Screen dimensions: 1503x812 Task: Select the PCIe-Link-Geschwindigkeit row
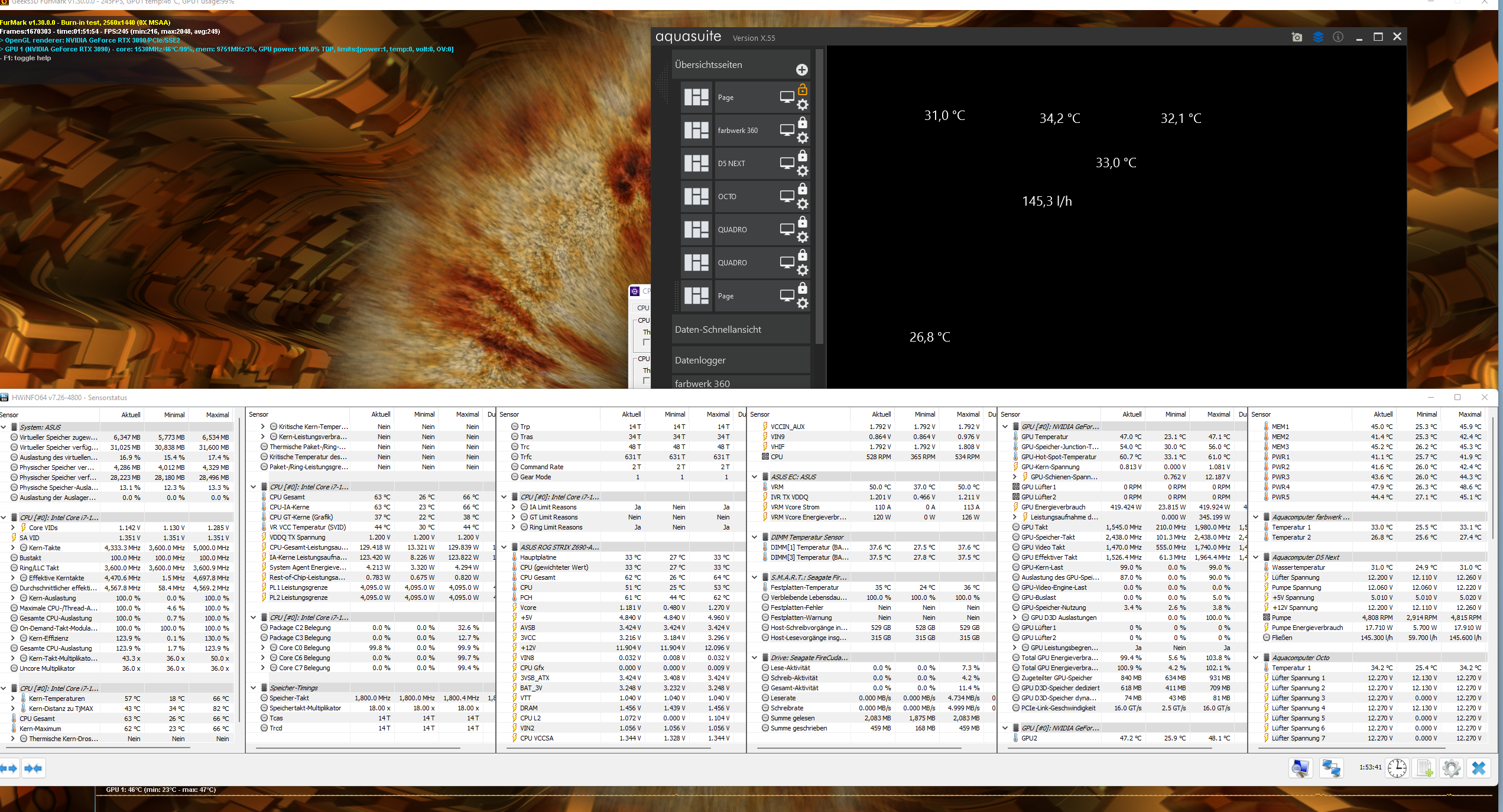[x=1122, y=708]
